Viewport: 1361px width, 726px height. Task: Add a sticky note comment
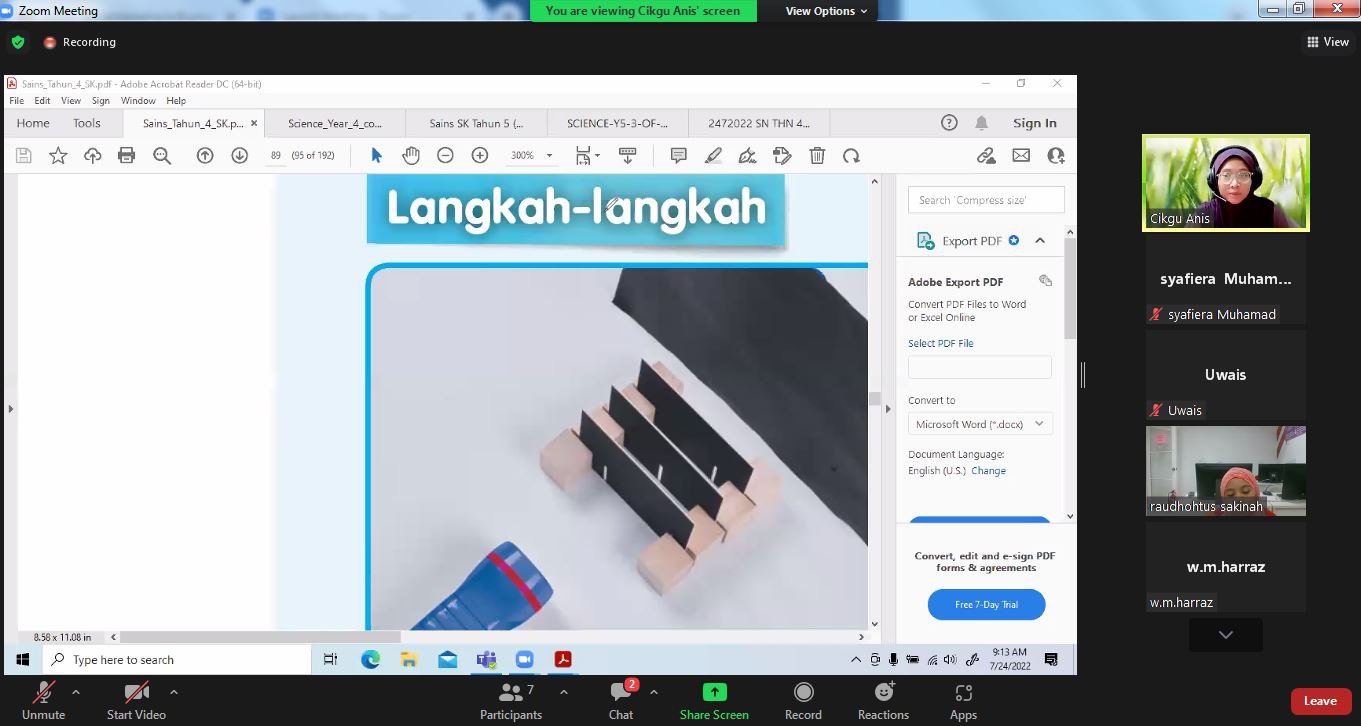tap(678, 155)
